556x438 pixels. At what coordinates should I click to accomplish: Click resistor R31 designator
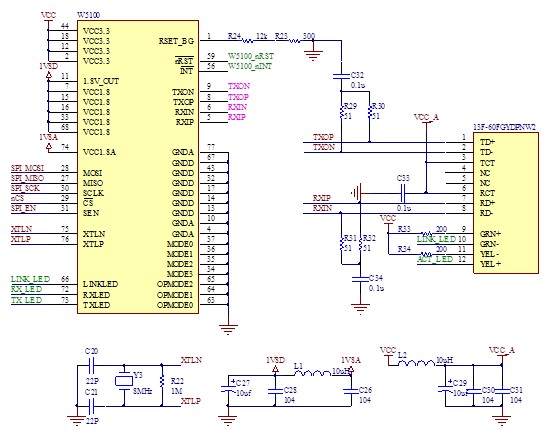[x=350, y=238]
